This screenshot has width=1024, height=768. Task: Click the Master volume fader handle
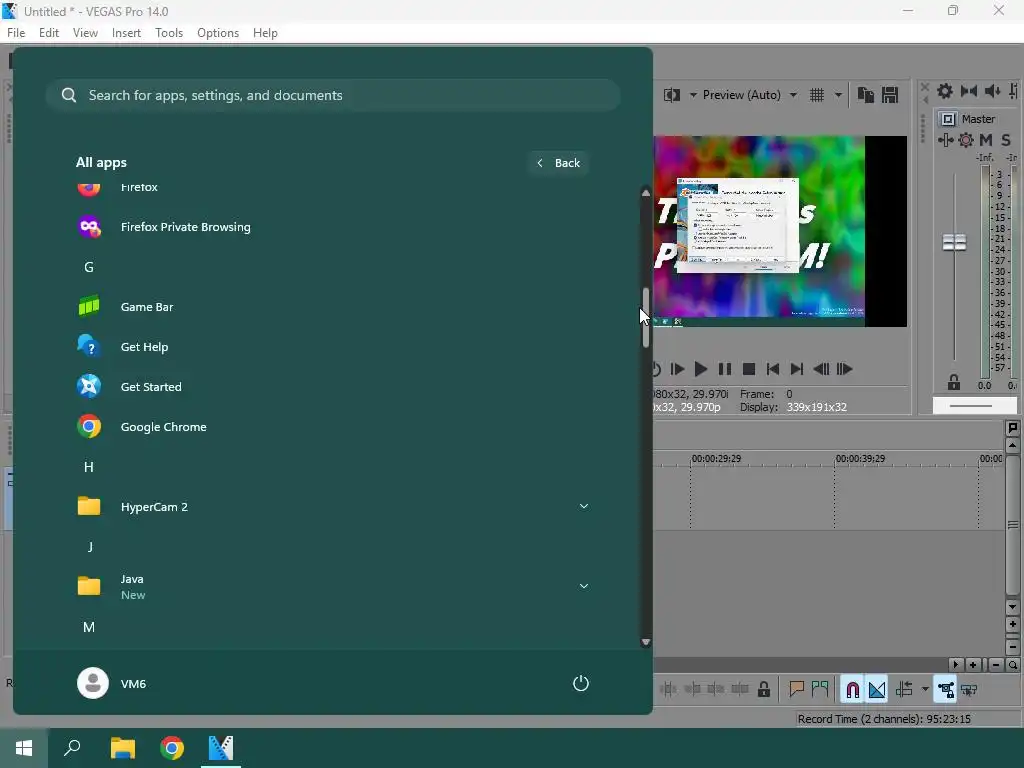click(954, 242)
